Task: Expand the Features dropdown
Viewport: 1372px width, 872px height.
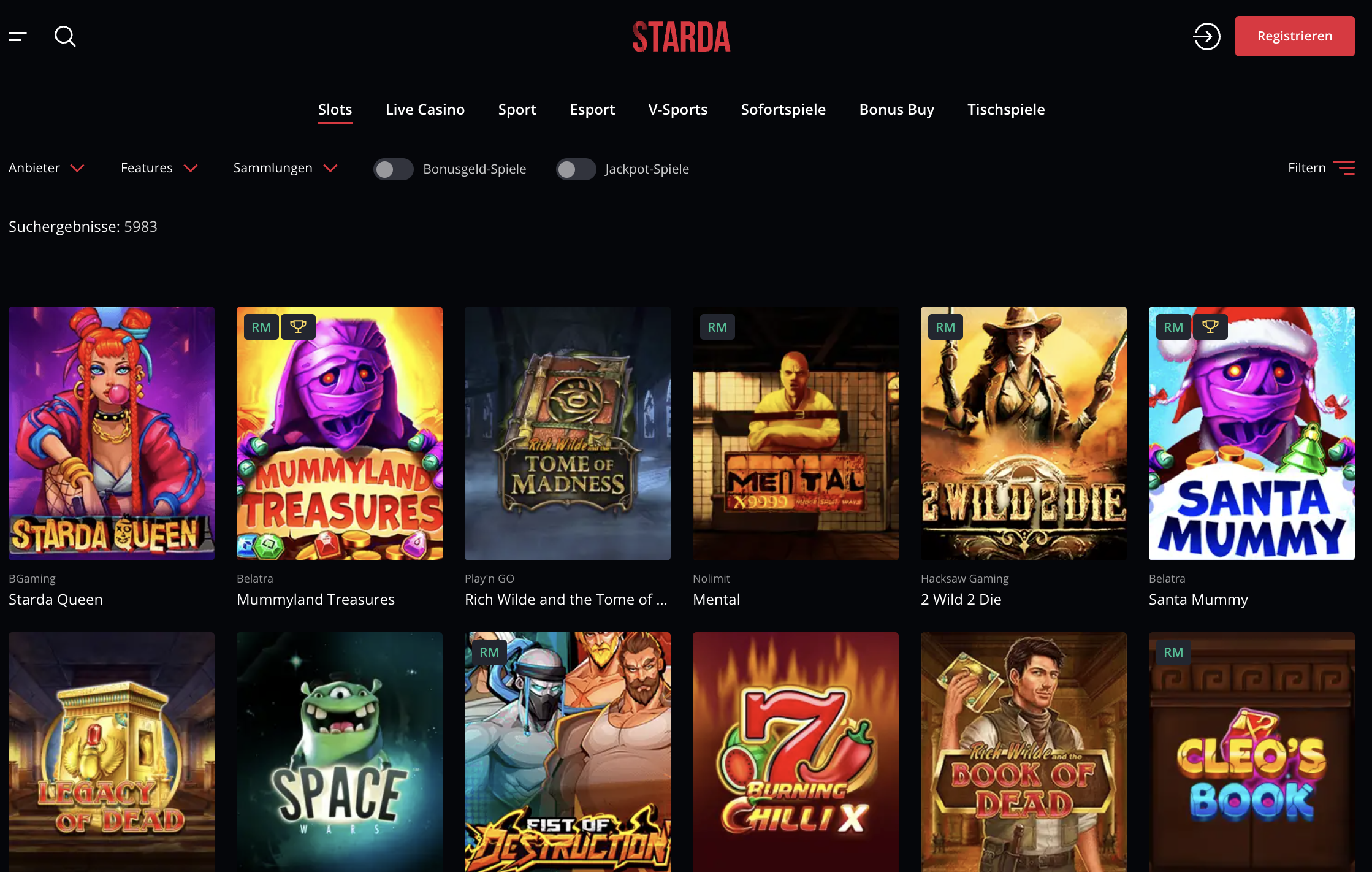Action: 159,168
